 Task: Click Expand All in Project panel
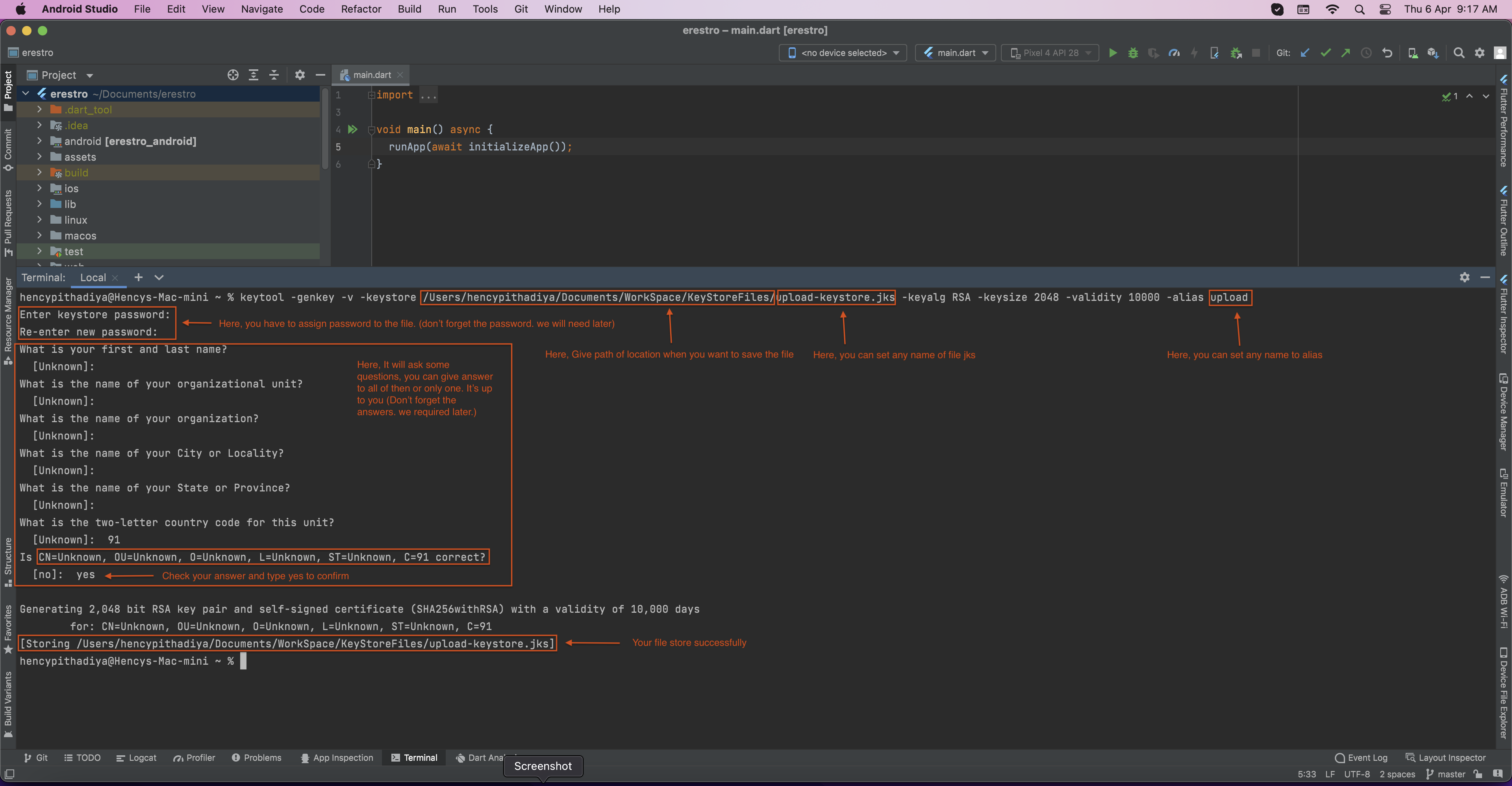tap(254, 75)
